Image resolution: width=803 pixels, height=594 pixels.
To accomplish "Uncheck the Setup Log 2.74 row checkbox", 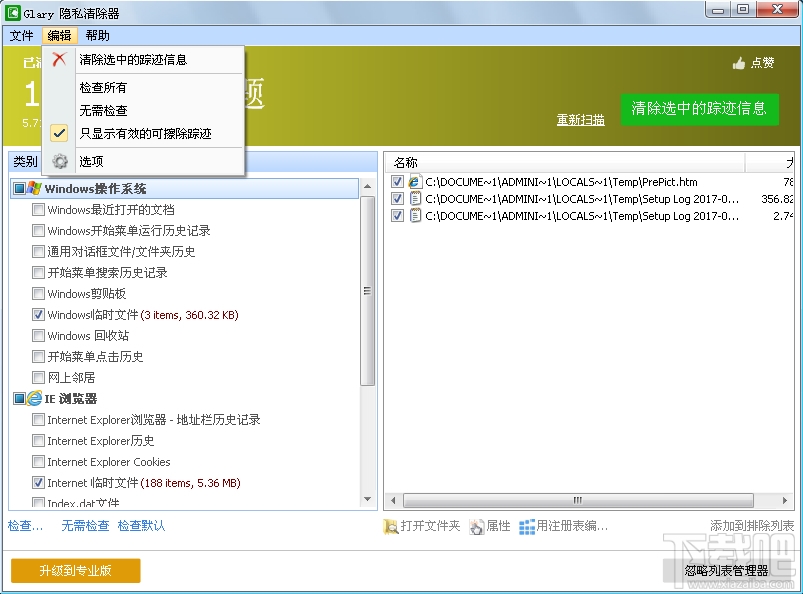I will click(397, 216).
